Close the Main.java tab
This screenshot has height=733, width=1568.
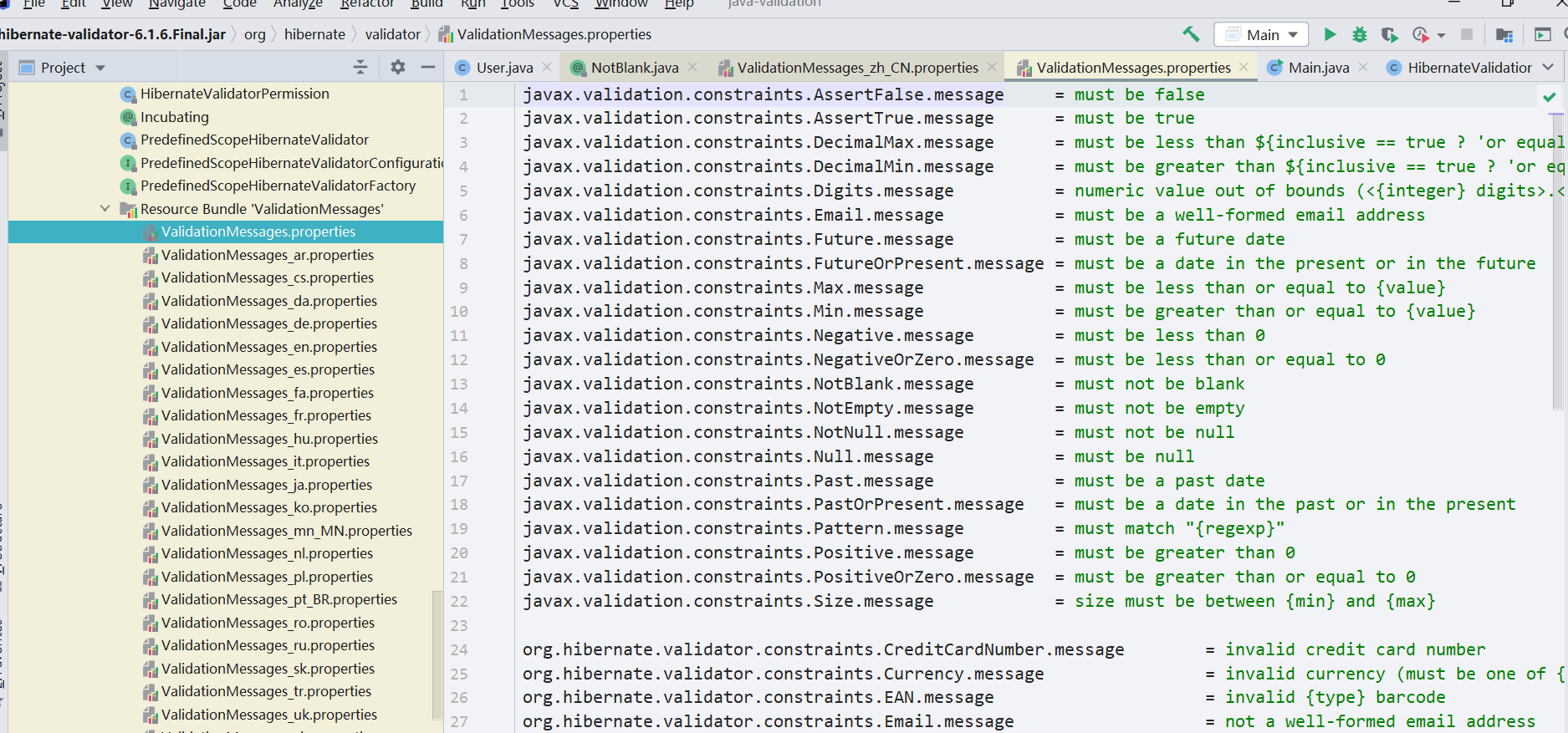1363,67
